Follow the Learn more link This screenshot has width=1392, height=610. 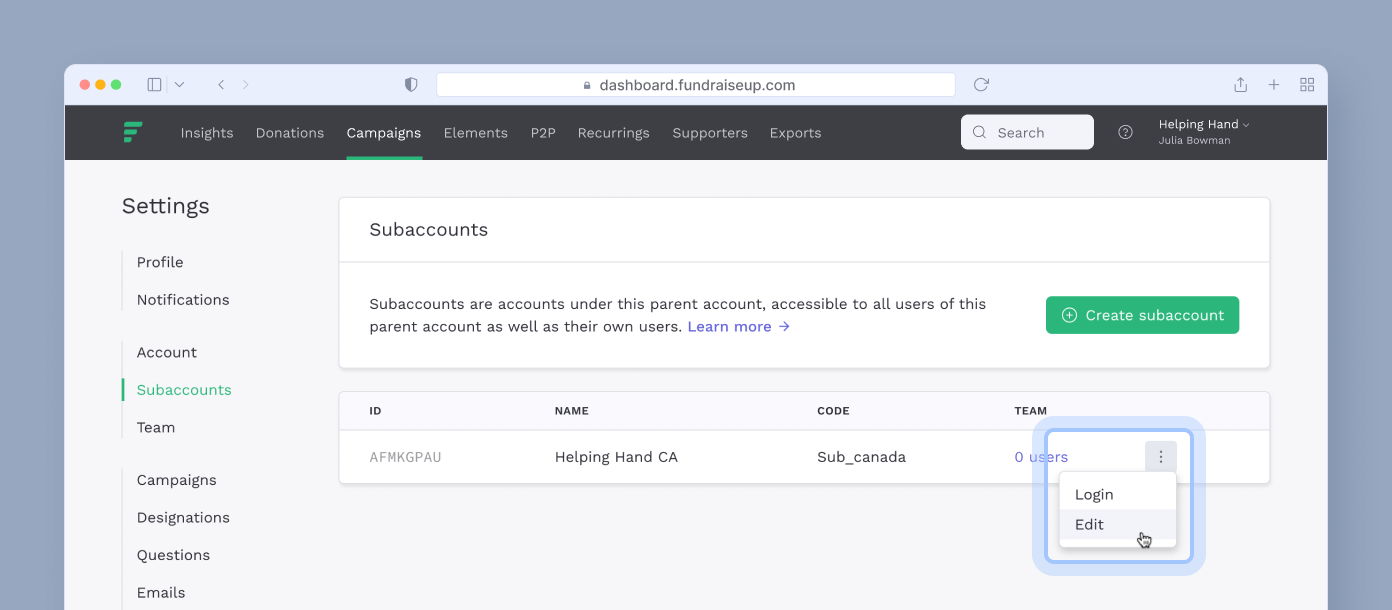coord(739,327)
